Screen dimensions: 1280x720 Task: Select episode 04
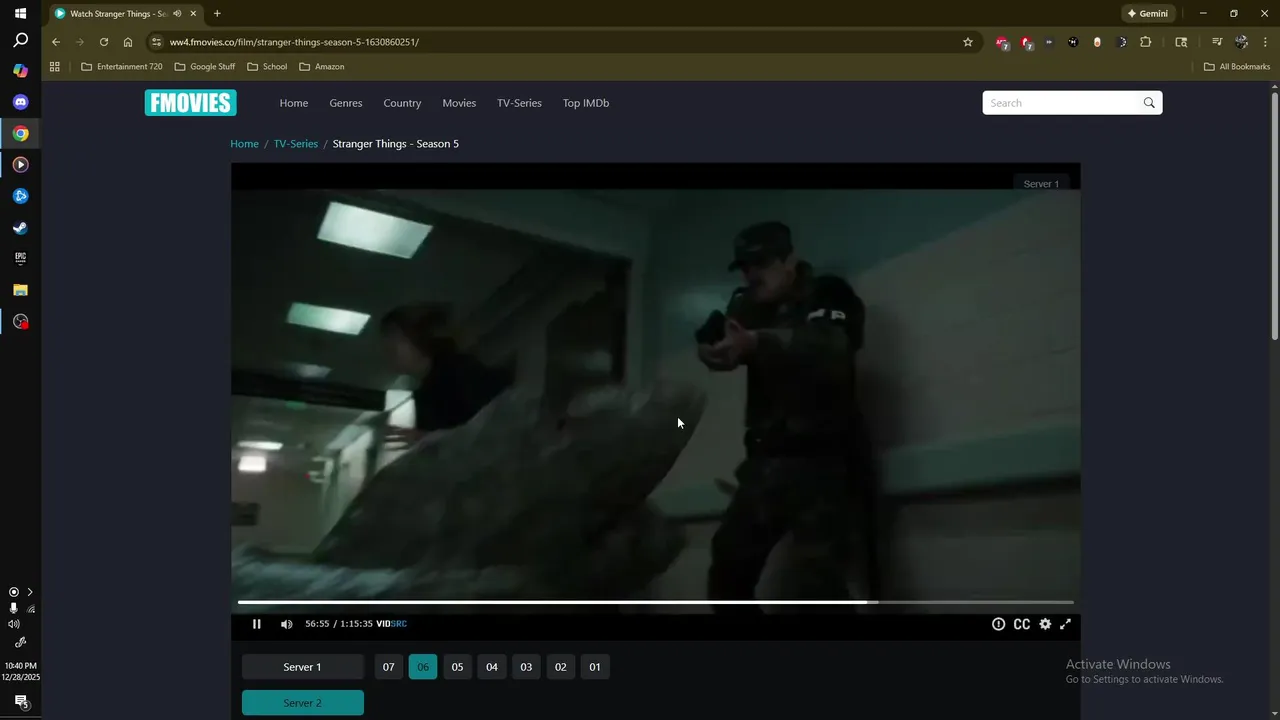492,667
